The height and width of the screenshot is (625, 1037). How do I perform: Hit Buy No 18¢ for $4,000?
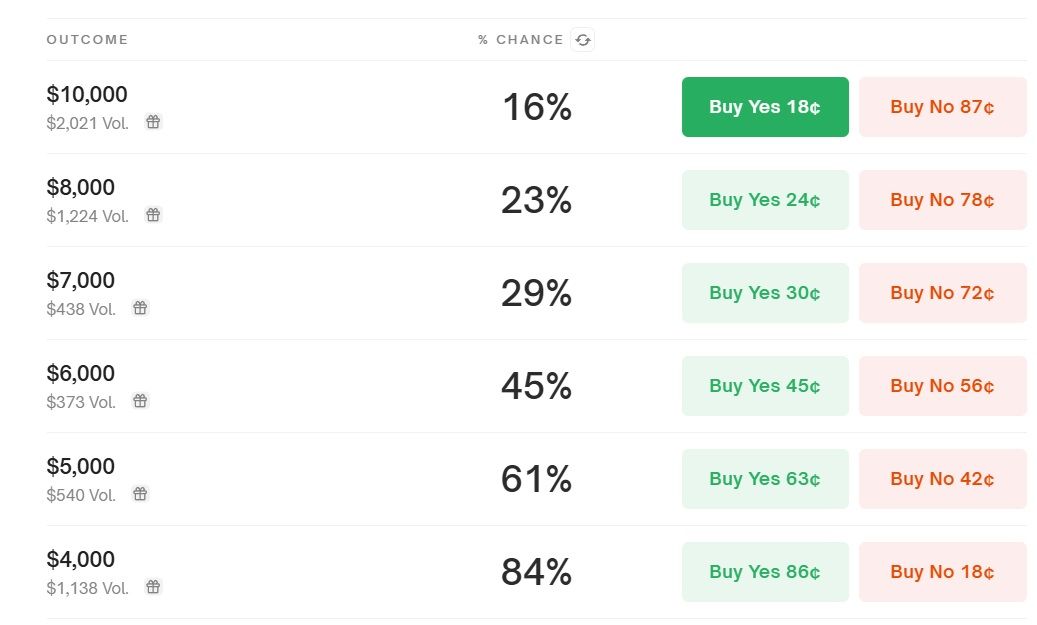coord(942,572)
